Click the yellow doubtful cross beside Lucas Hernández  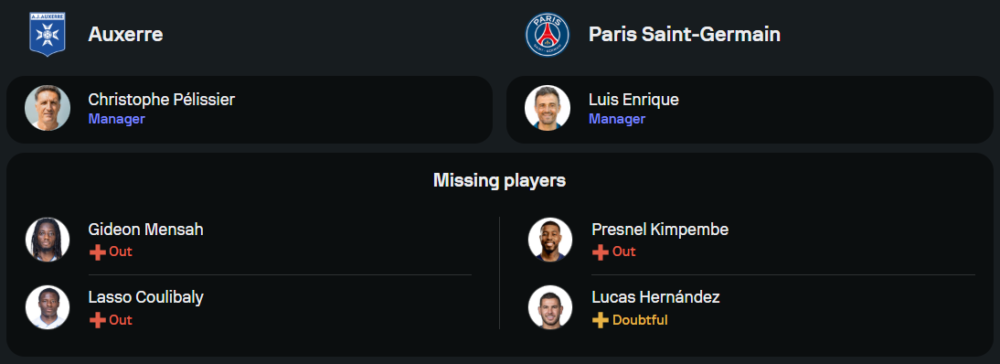pyautogui.click(x=600, y=320)
